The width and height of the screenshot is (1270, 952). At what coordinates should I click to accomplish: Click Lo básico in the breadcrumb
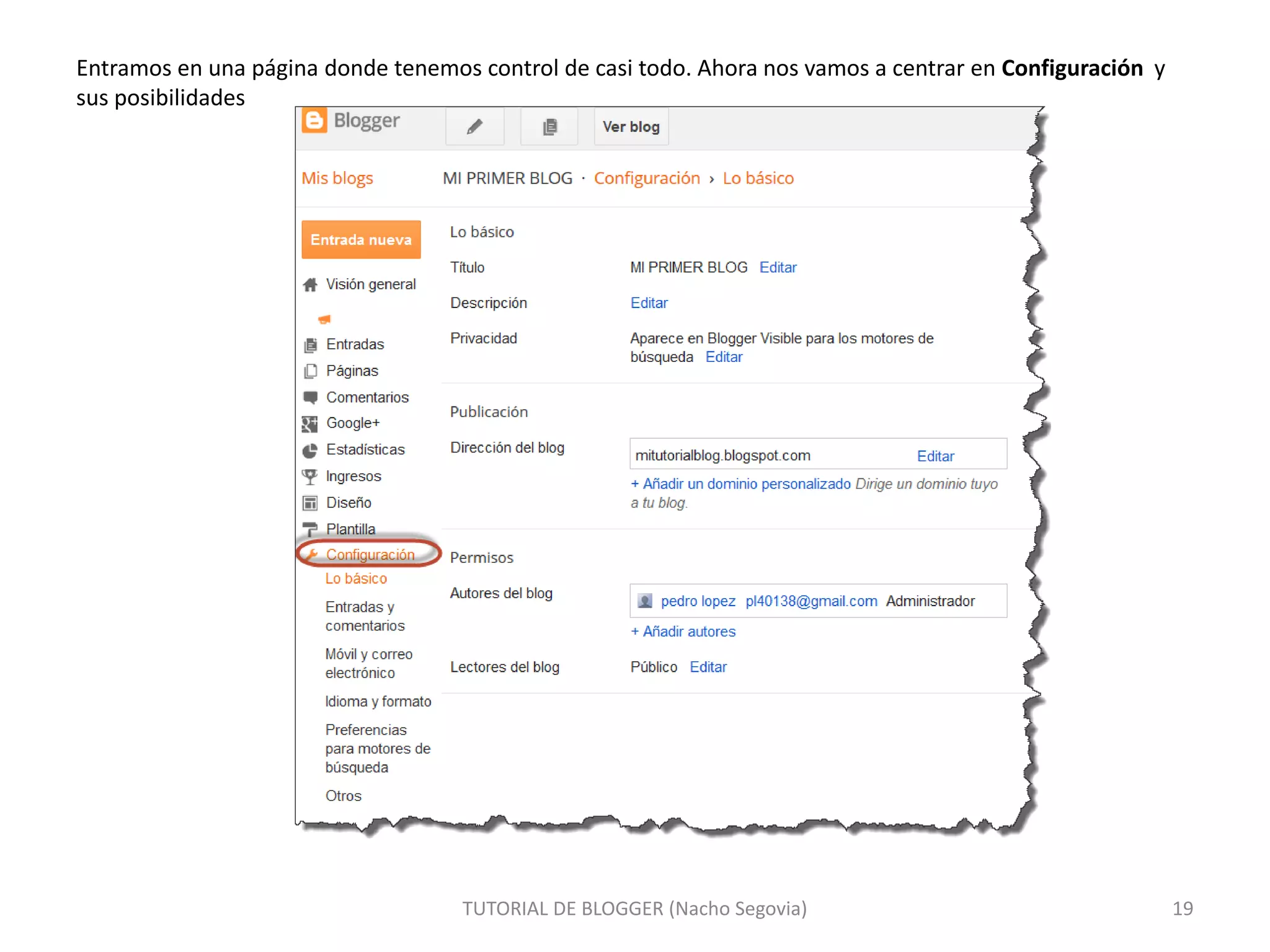(758, 178)
